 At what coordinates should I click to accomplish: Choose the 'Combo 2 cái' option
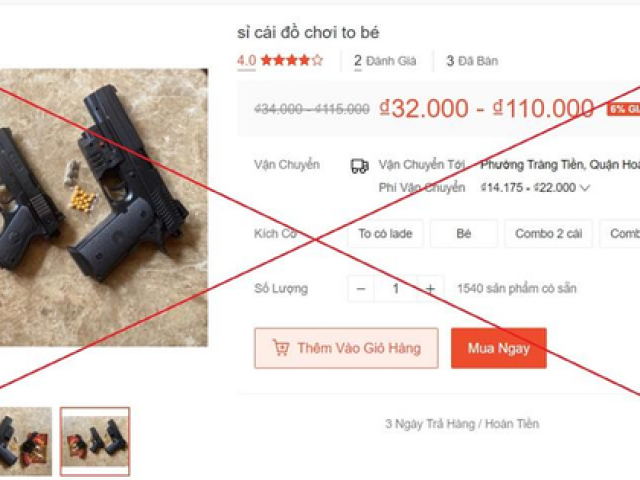(548, 233)
